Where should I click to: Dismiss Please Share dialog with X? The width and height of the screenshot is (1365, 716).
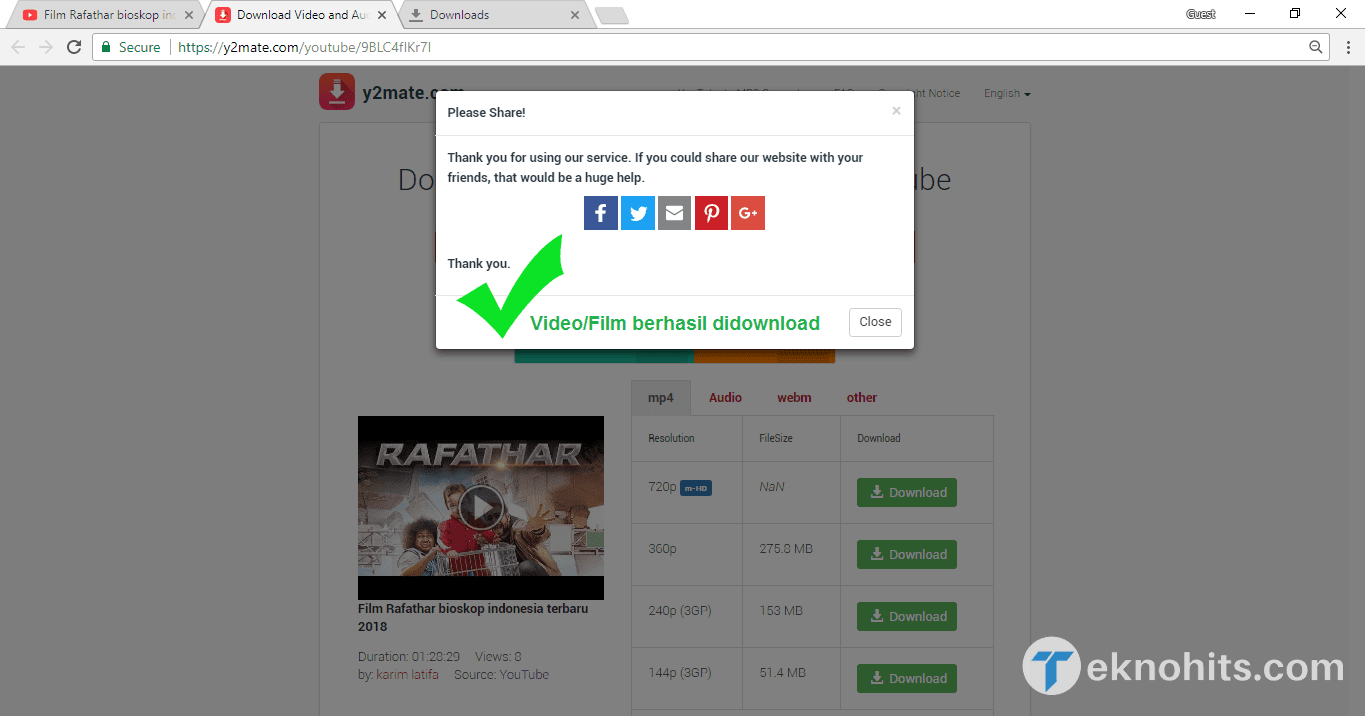coord(896,111)
